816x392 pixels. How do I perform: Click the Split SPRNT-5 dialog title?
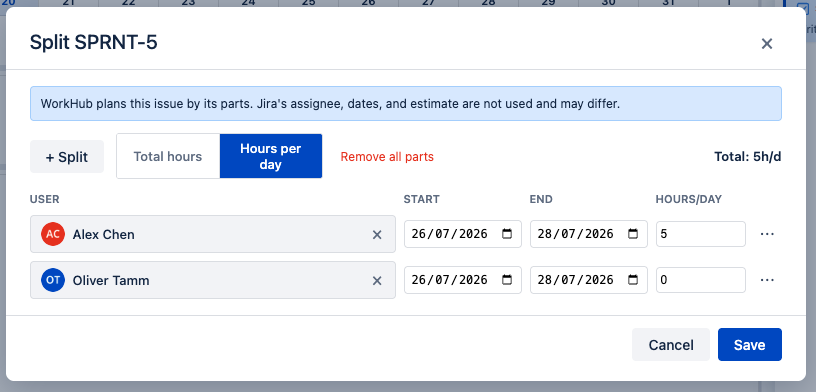94,43
